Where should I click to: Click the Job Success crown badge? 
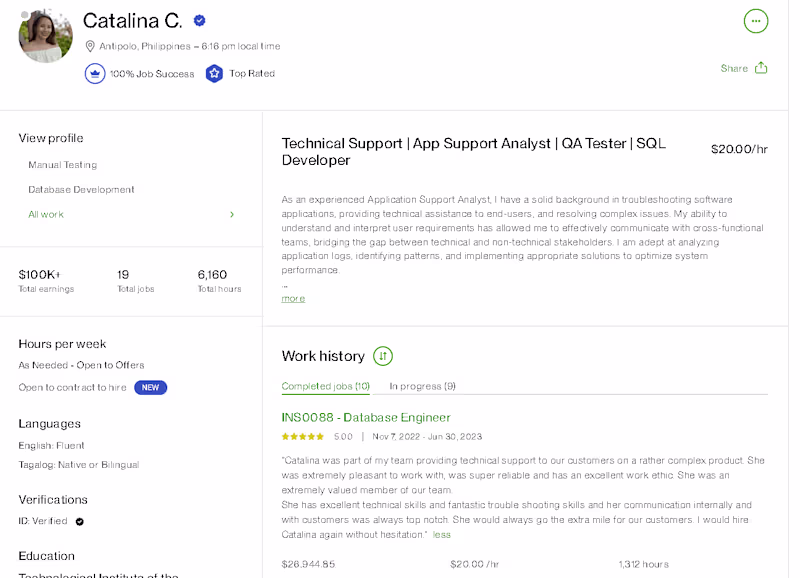[x=95, y=73]
